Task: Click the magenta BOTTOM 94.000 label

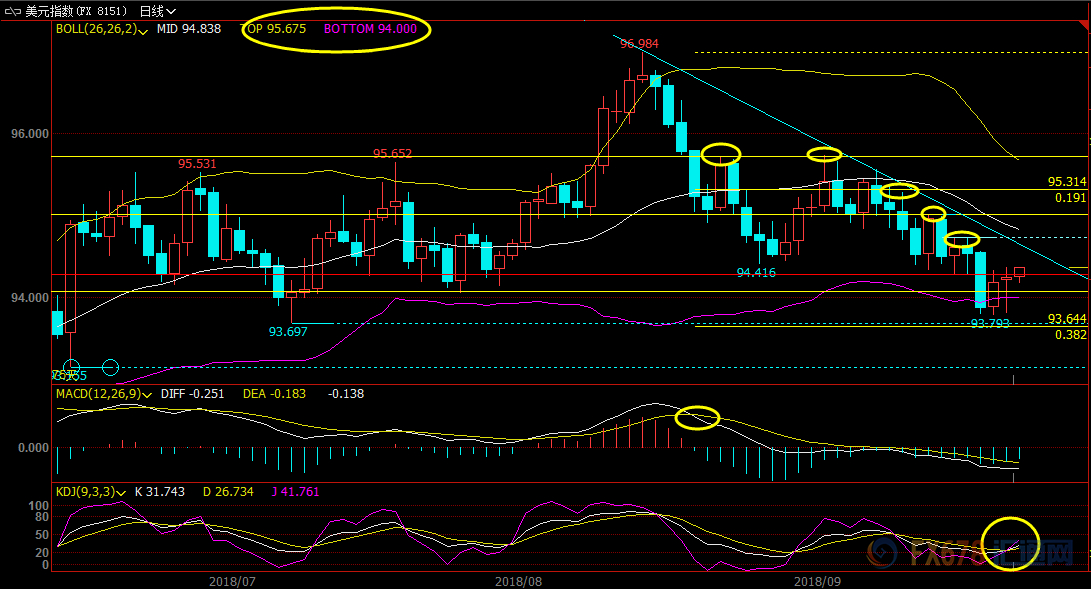Action: pos(370,29)
